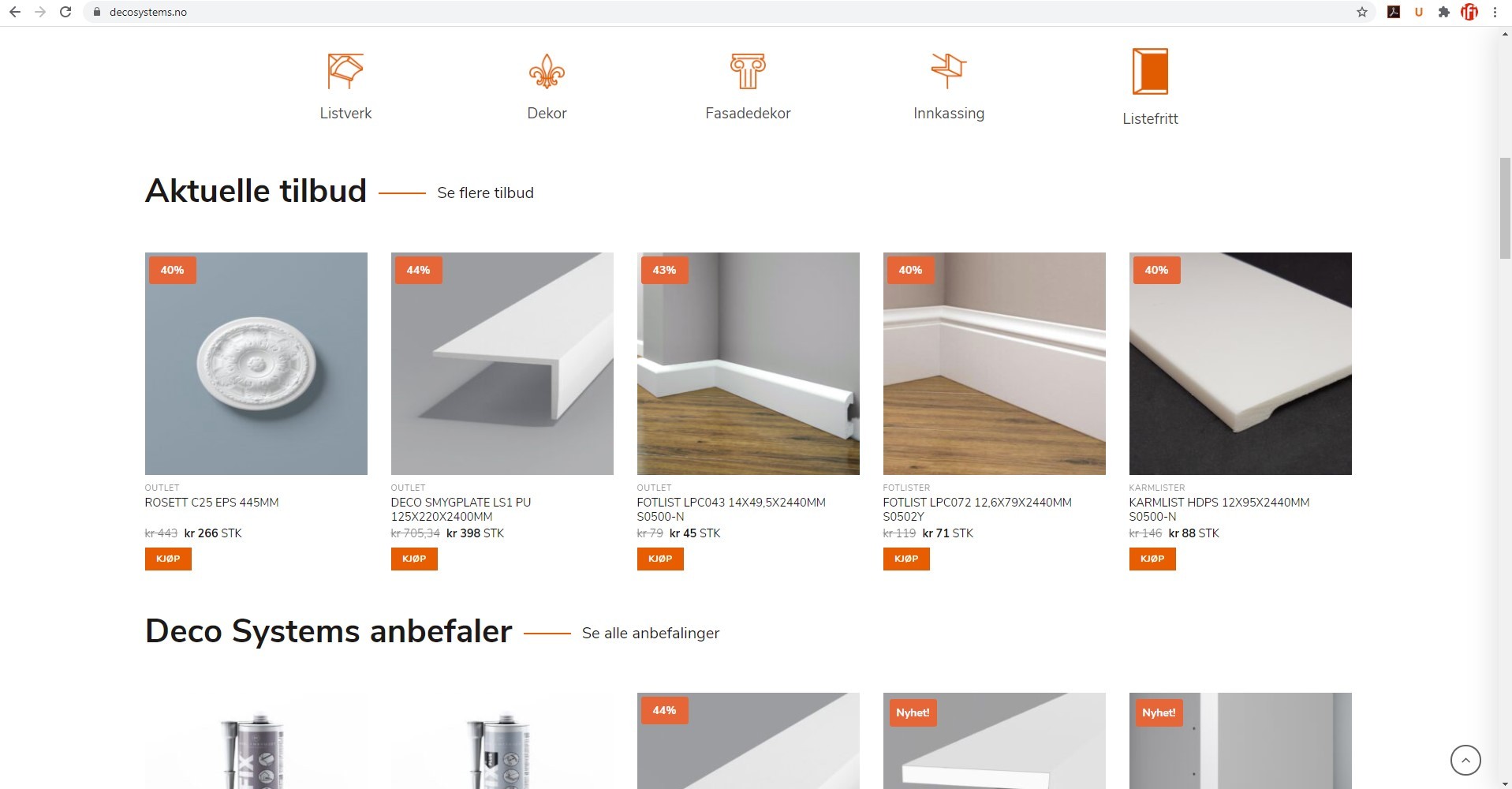Select the Listefritt door icon
Image resolution: width=1512 pixels, height=789 pixels.
click(1150, 71)
